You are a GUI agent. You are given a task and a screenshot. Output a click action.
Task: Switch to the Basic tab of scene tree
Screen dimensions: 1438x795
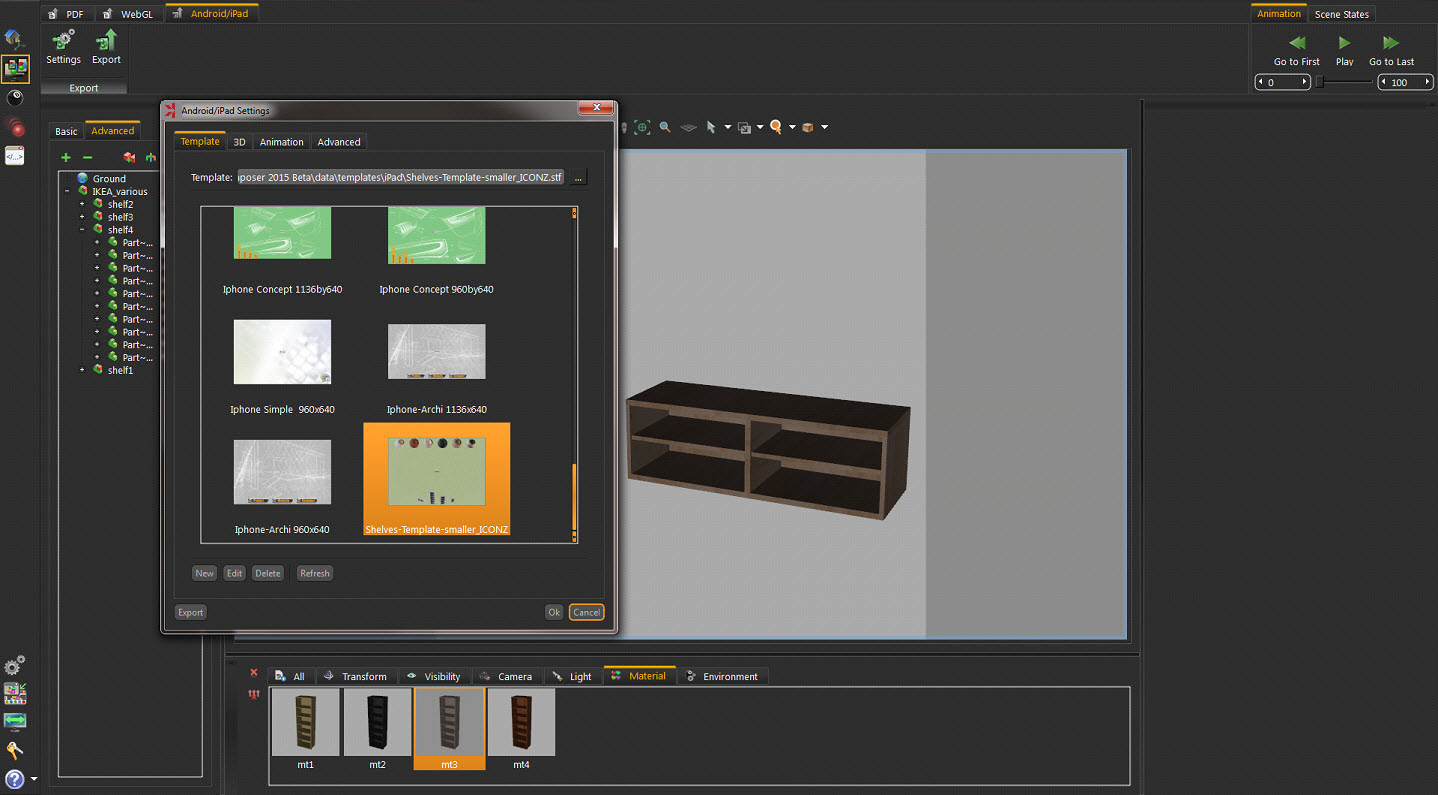[x=66, y=131]
